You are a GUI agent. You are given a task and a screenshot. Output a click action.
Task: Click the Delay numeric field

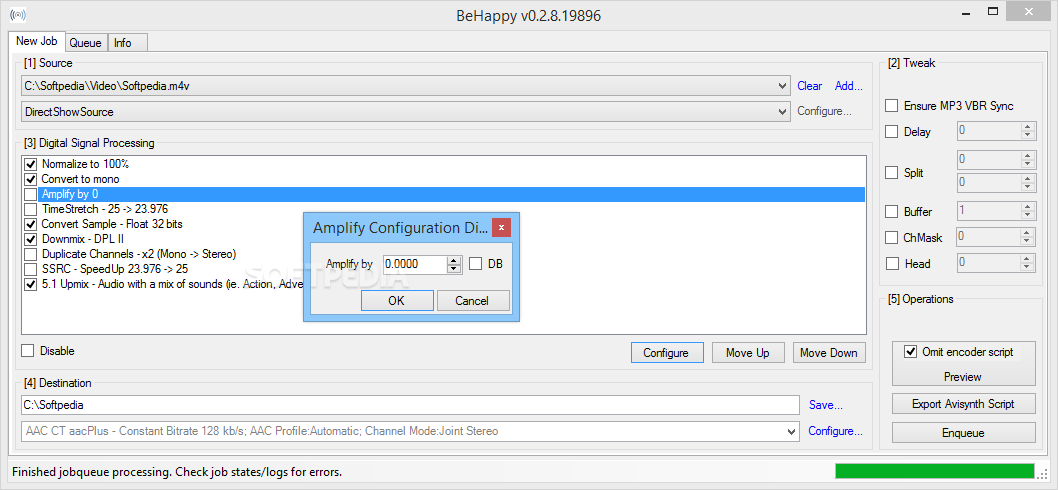pyautogui.click(x=989, y=131)
